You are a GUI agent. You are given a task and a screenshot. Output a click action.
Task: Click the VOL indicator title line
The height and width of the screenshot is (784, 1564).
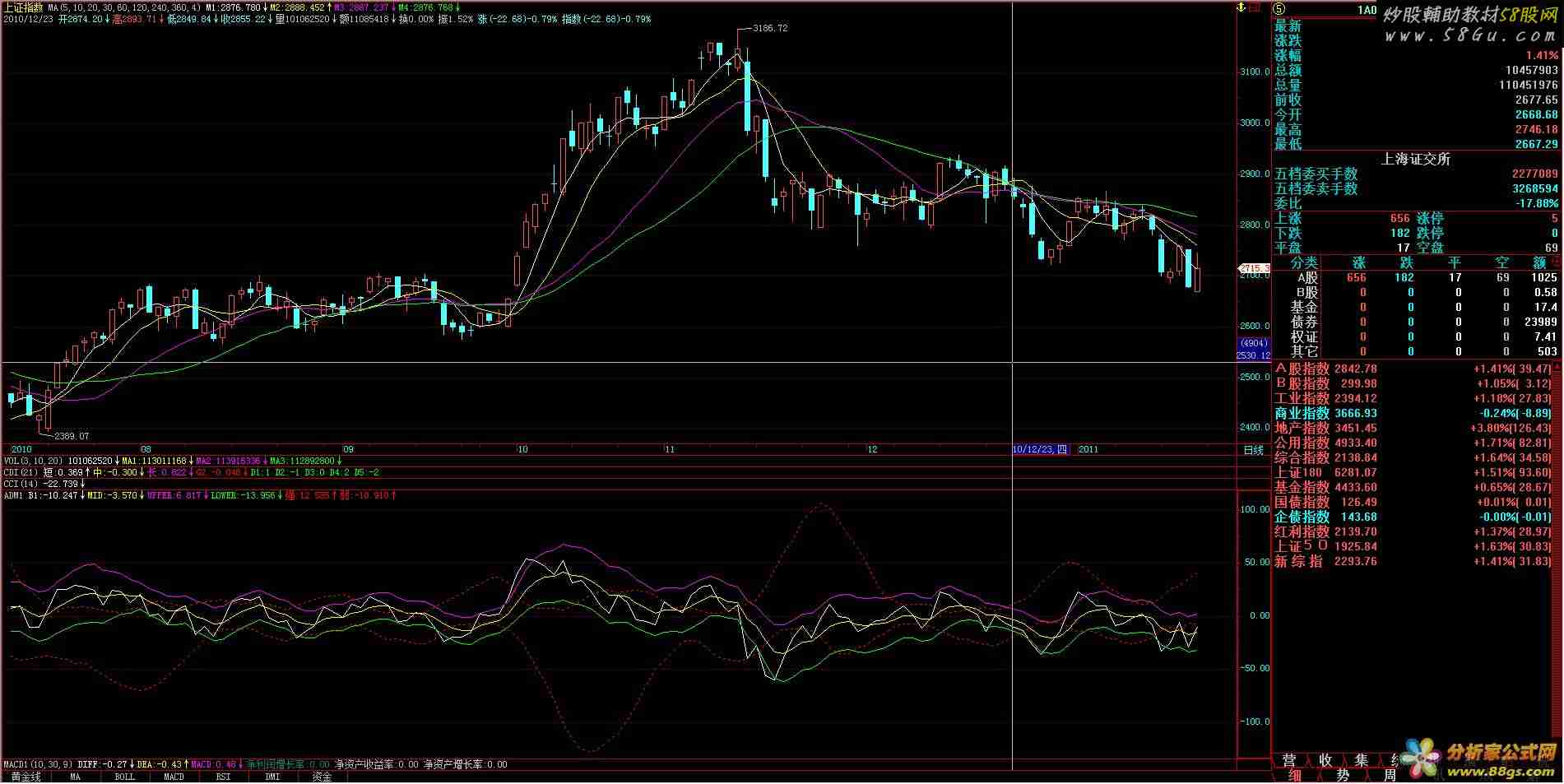tap(173, 461)
